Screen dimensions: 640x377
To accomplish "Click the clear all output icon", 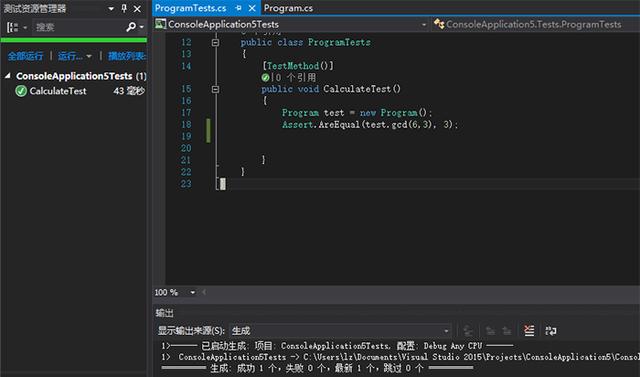I will 529,330.
